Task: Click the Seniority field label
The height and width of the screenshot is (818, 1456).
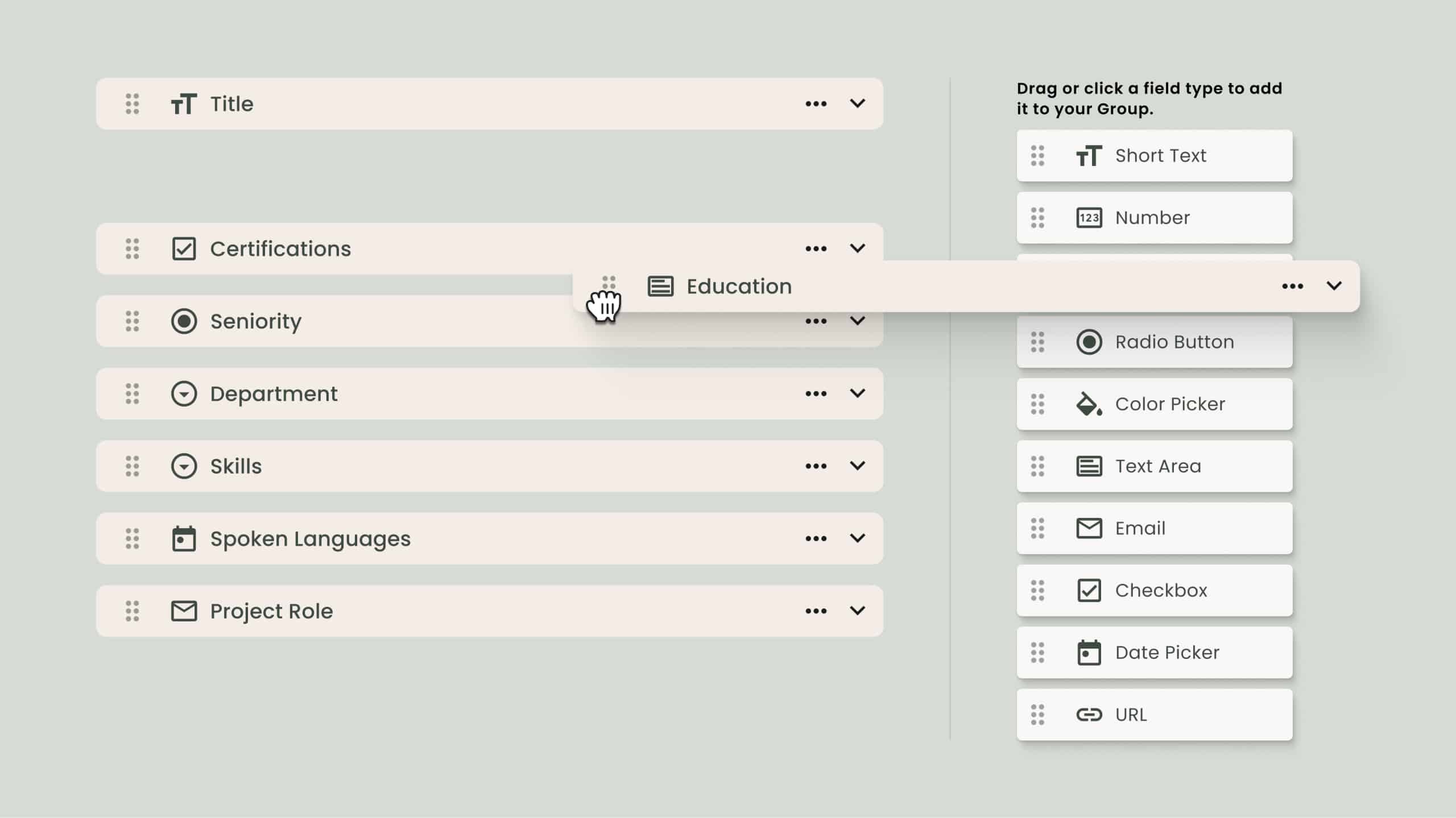Action: 256,322
